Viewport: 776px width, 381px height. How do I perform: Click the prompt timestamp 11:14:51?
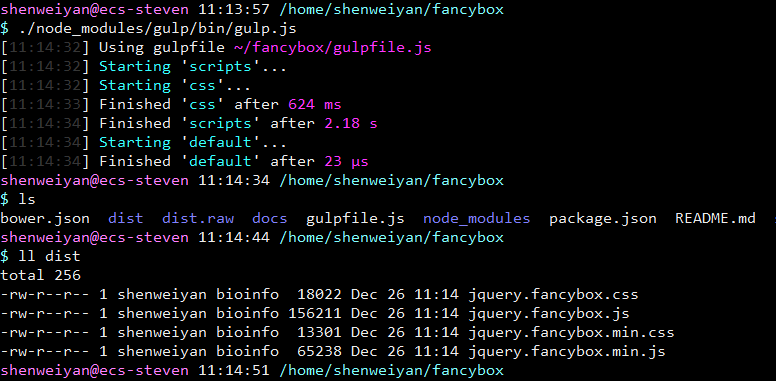pos(234,370)
